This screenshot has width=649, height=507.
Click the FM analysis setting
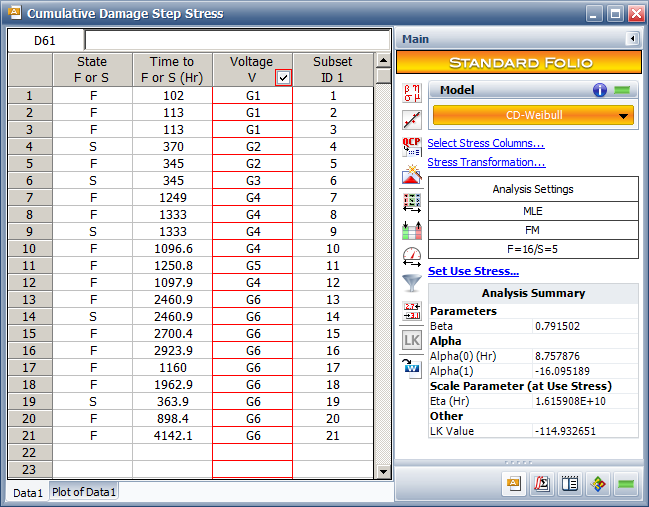coord(532,230)
